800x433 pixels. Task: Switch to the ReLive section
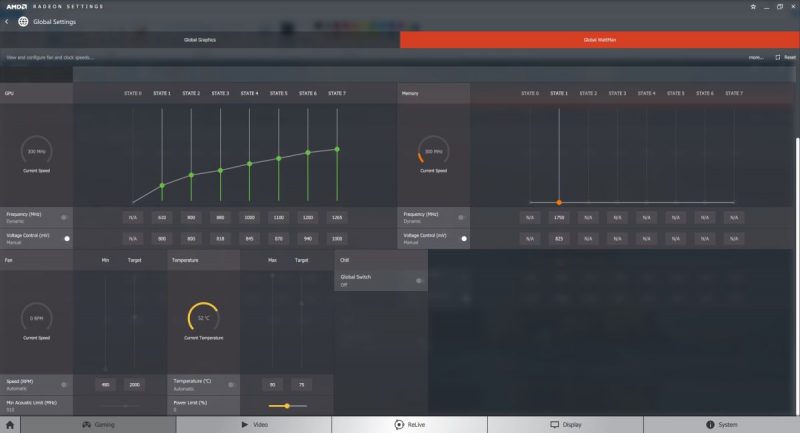[410, 424]
